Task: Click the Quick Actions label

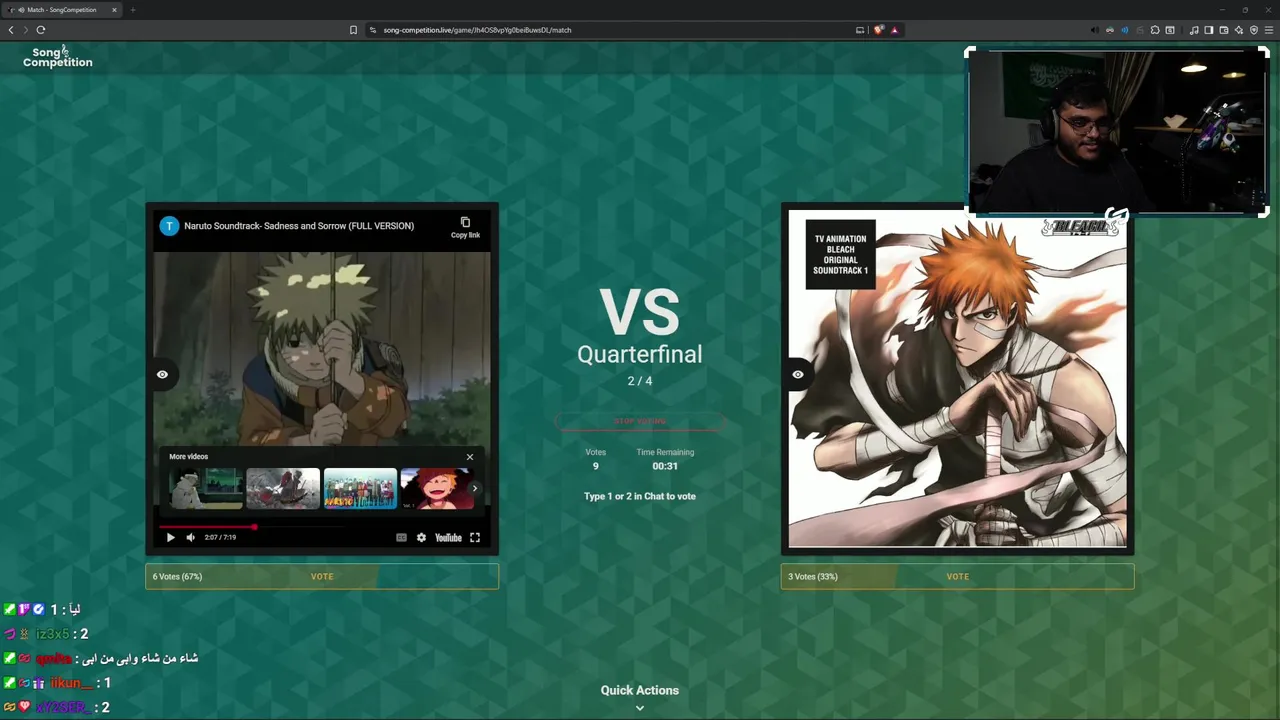Action: (x=640, y=690)
